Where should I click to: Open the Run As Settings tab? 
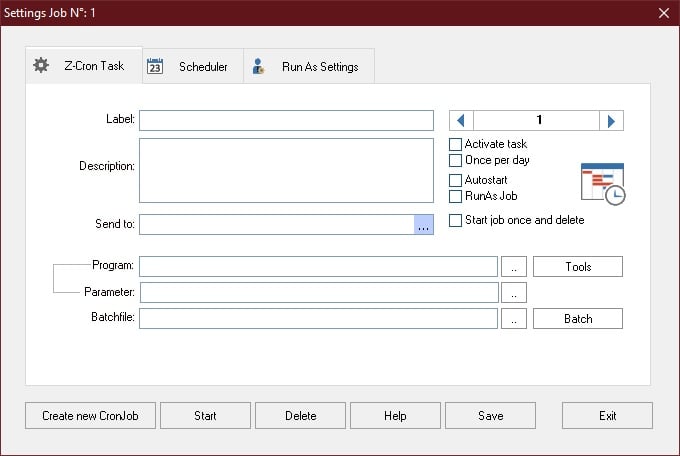click(307, 67)
